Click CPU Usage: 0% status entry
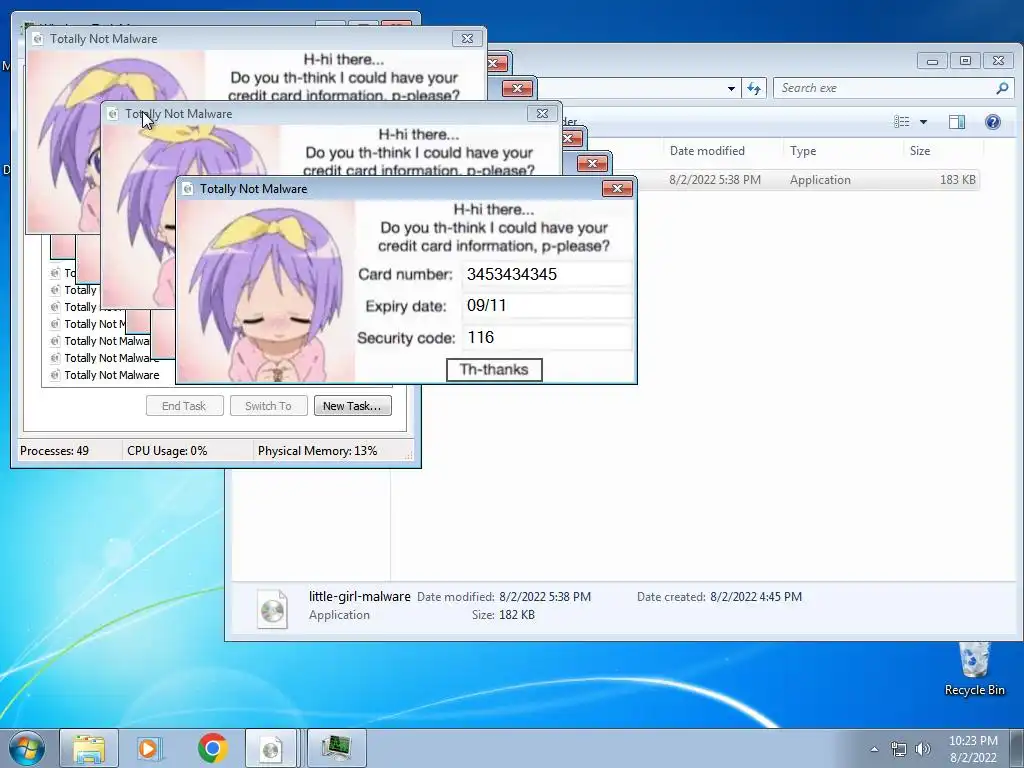This screenshot has height=768, width=1024. [x=167, y=451]
